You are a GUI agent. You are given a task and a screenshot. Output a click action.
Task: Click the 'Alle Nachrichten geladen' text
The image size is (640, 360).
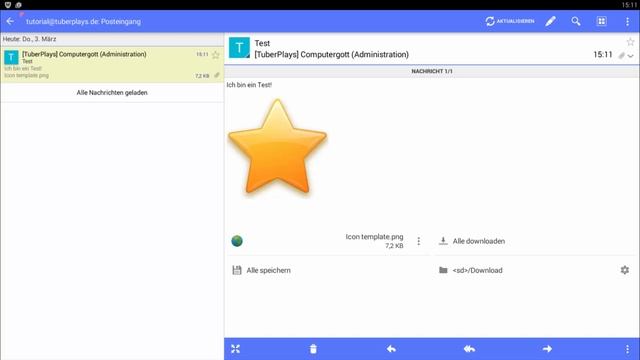pos(112,93)
